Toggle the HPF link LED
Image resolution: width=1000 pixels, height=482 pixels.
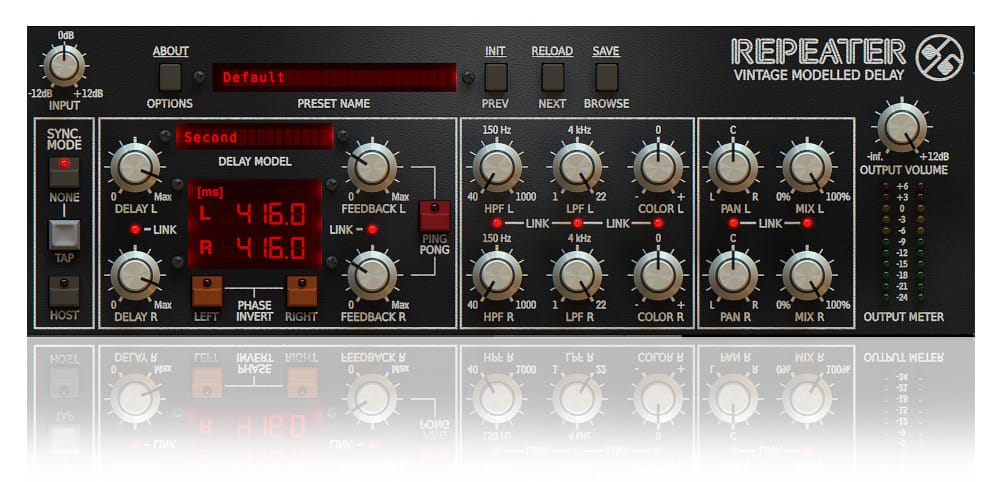[497, 223]
